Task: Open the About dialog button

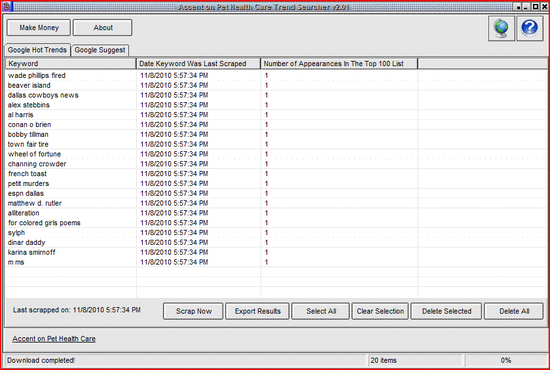Action: click(102, 28)
